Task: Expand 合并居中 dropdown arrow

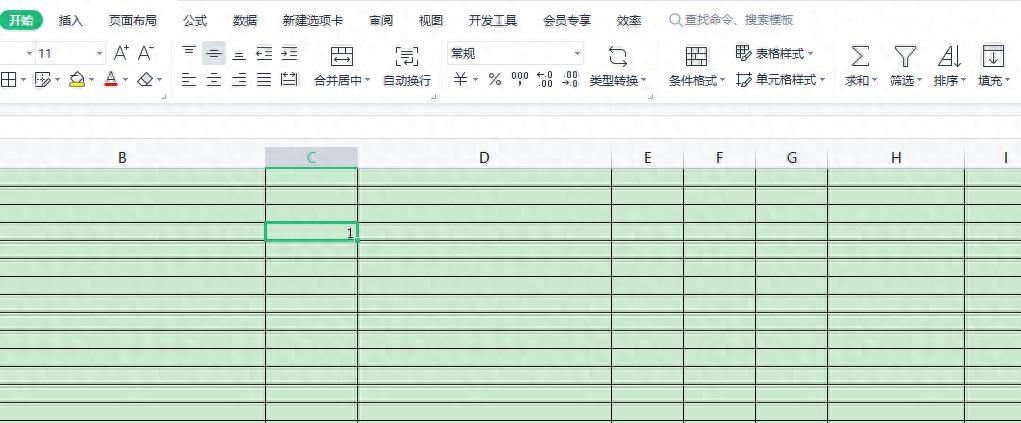Action: point(367,81)
